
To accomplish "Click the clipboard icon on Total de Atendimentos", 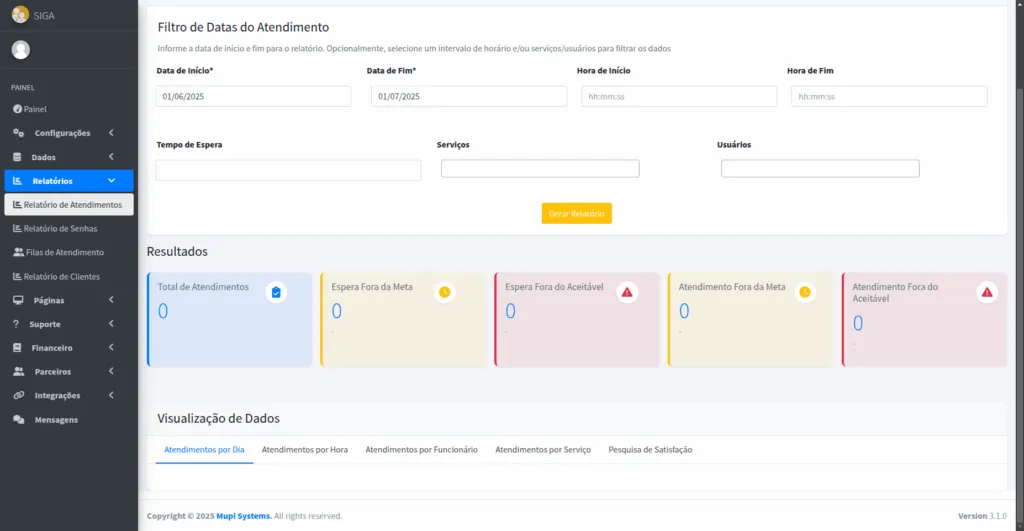I will (276, 292).
